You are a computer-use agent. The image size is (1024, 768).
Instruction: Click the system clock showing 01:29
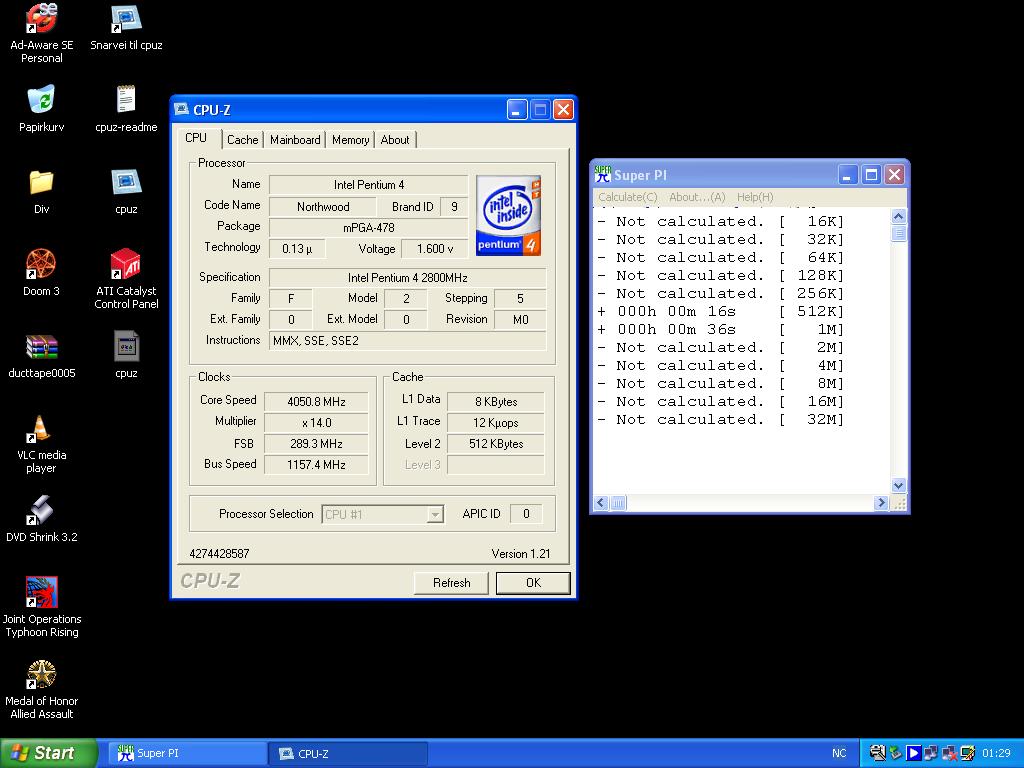tap(996, 753)
